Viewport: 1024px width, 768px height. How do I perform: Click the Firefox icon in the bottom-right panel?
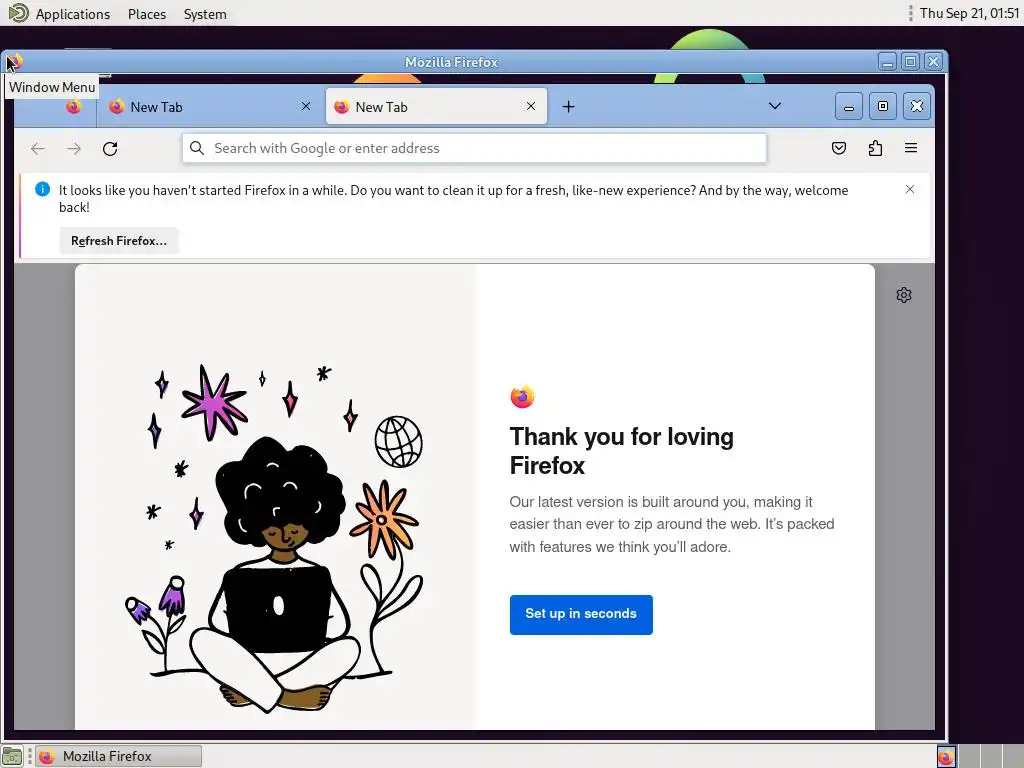click(x=946, y=757)
